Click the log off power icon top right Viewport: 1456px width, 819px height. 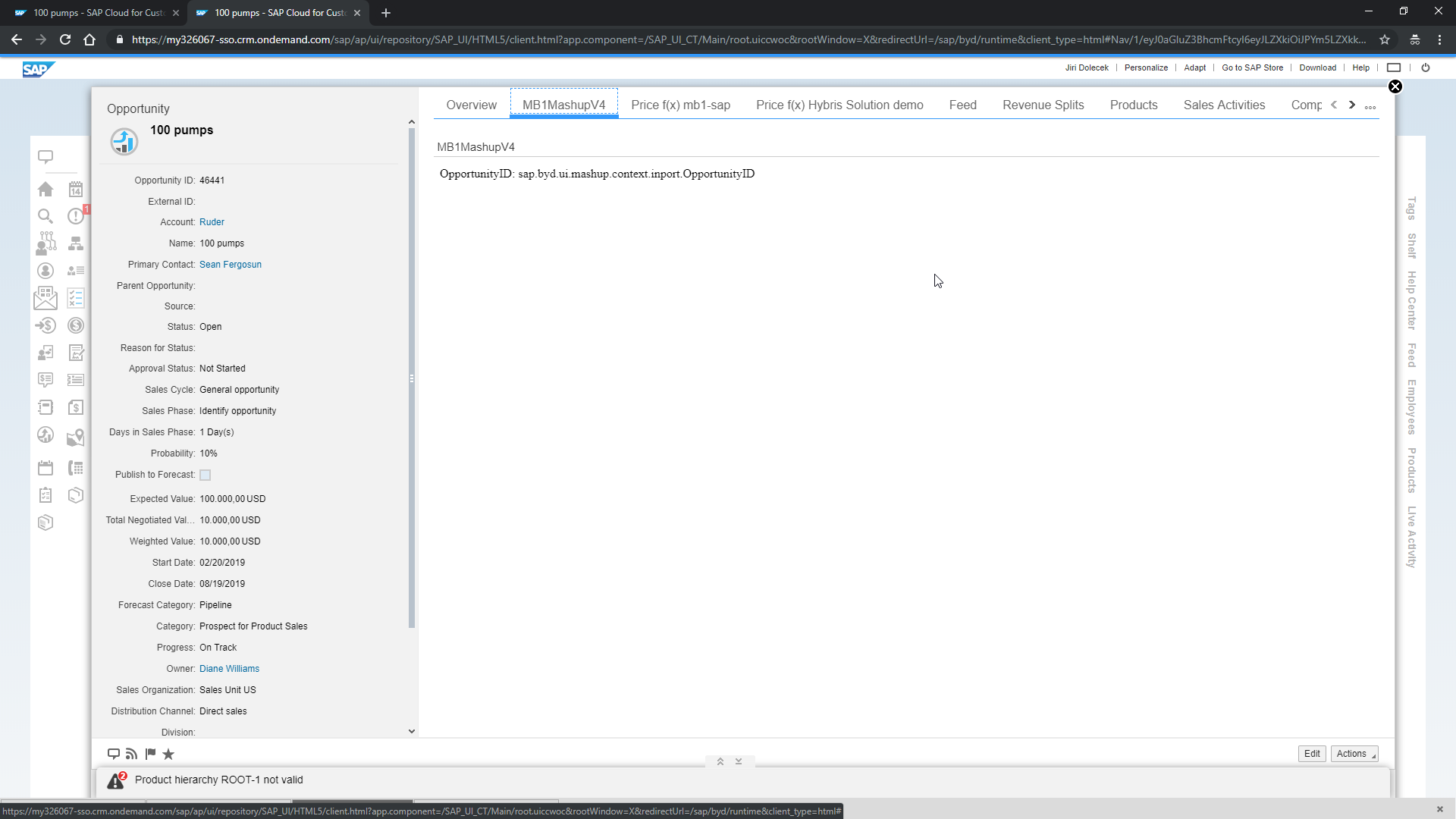(x=1426, y=67)
